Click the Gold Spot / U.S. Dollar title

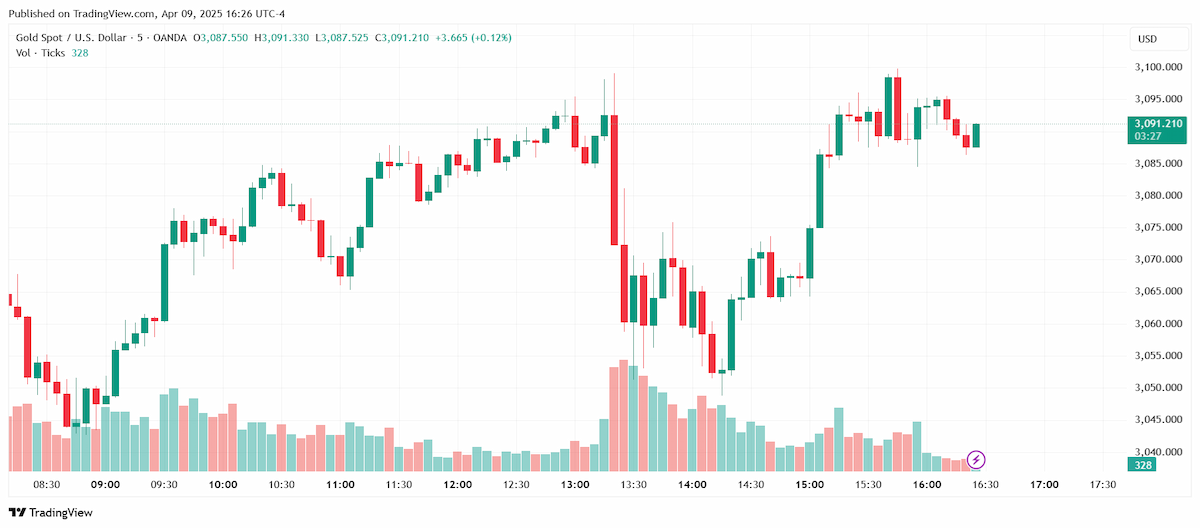click(x=73, y=38)
